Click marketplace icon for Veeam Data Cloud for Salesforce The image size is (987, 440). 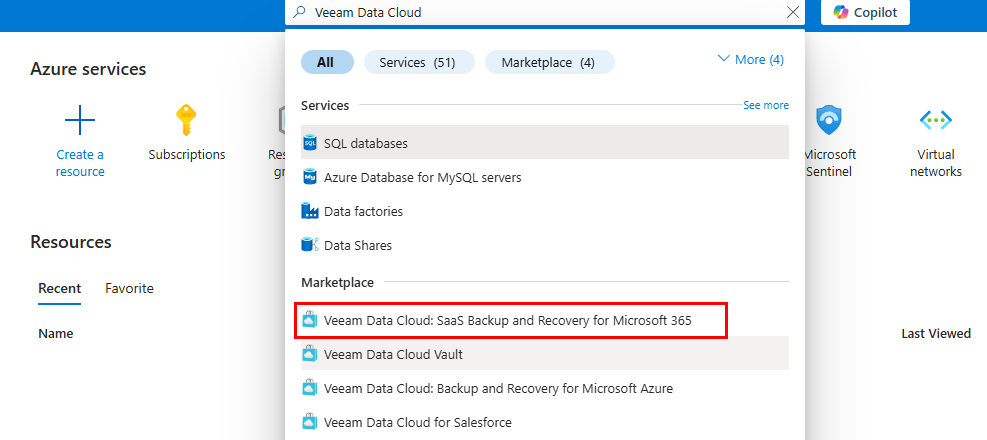click(x=309, y=422)
